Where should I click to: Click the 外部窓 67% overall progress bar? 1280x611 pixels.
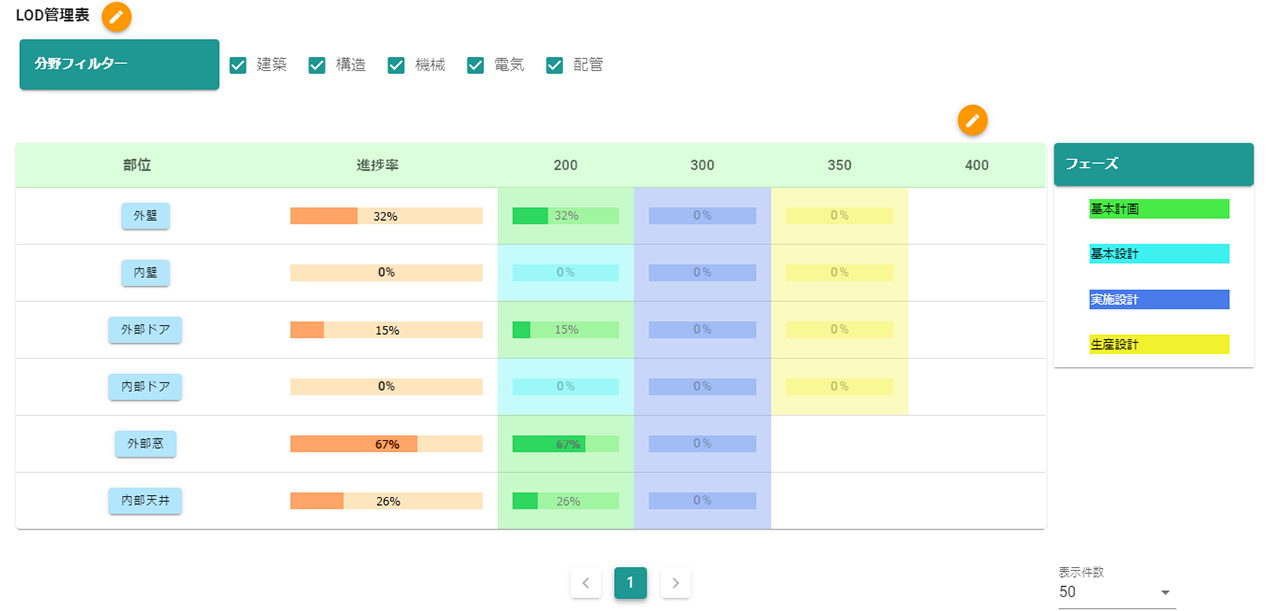tap(386, 444)
